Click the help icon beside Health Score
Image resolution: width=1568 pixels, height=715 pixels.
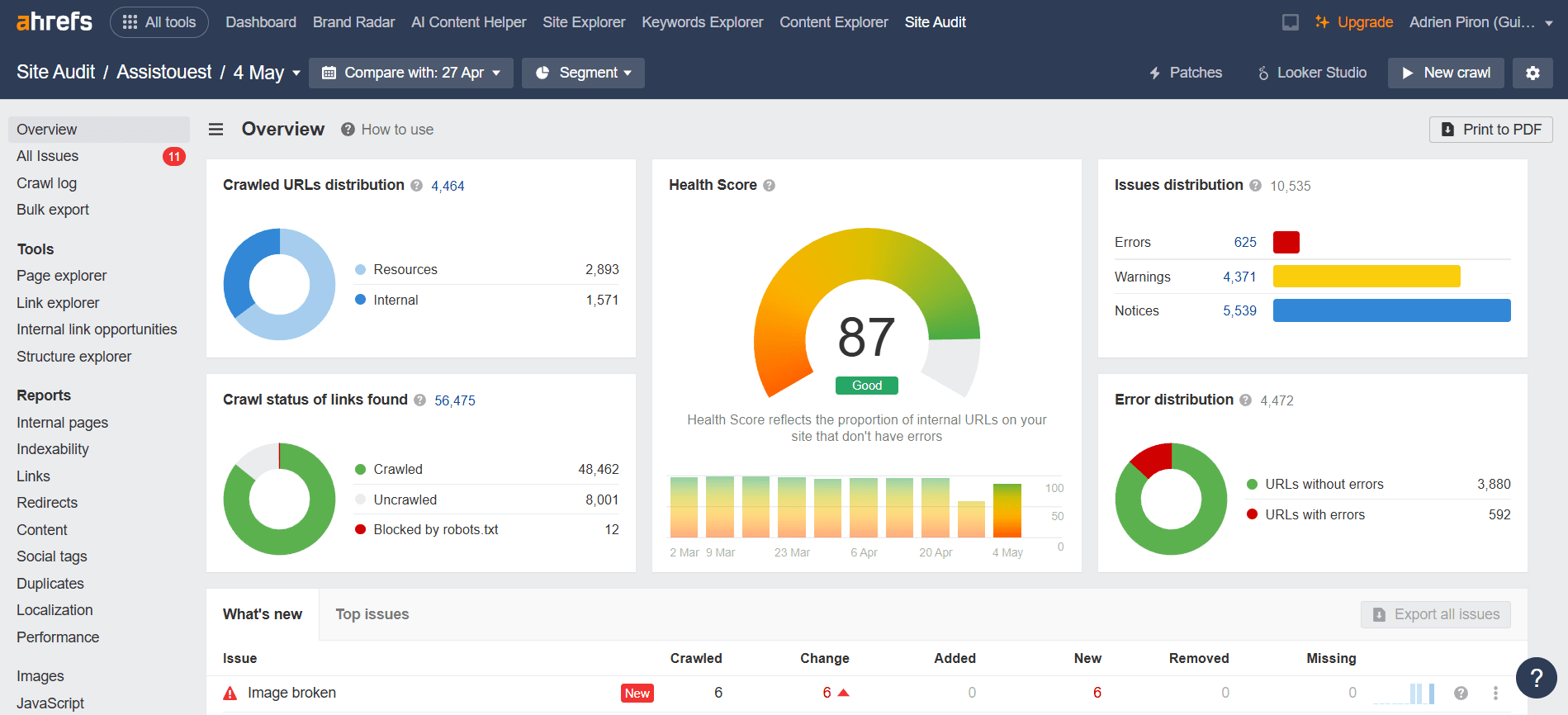[x=769, y=186]
